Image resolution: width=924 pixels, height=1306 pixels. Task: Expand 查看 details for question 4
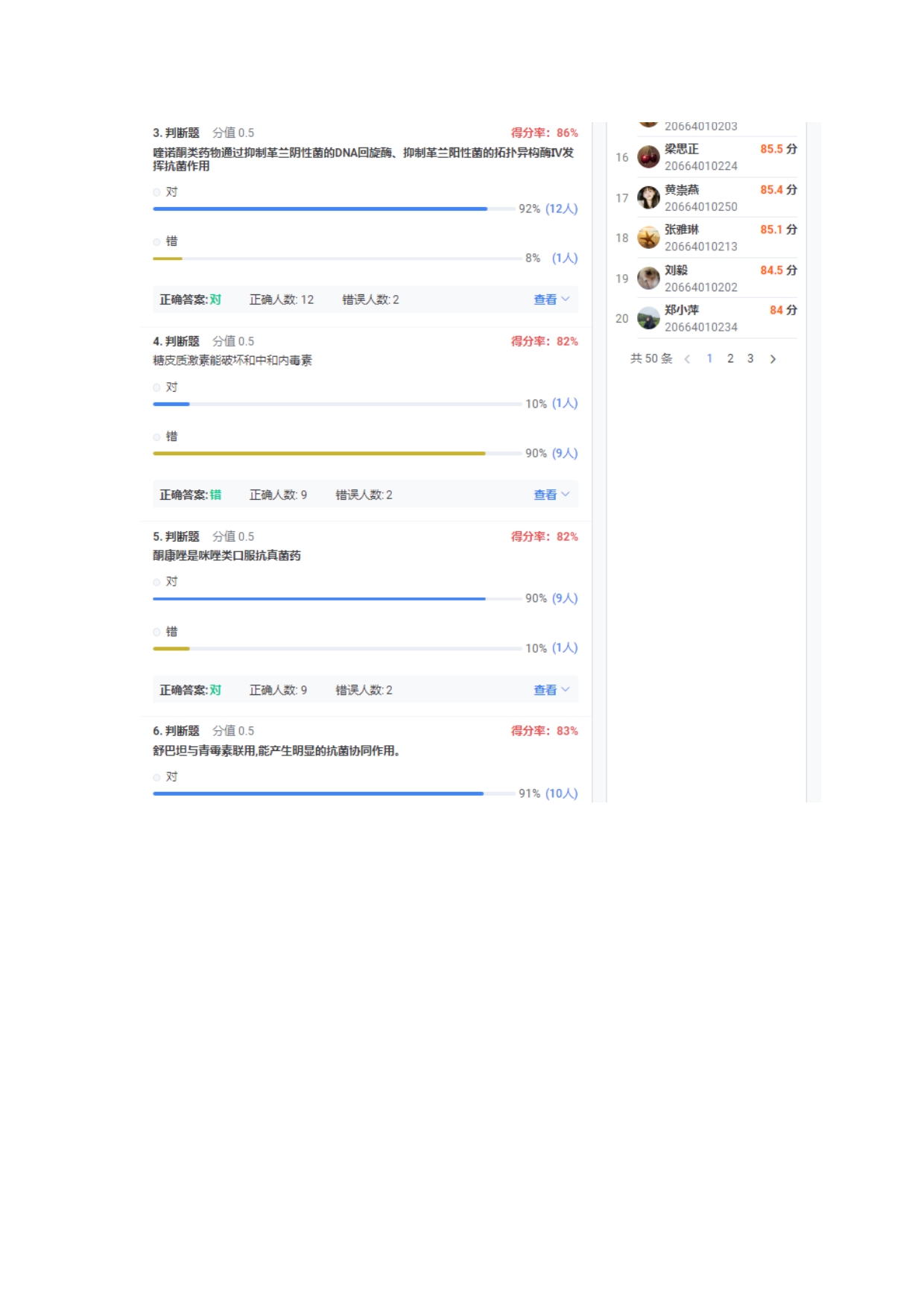coord(551,495)
